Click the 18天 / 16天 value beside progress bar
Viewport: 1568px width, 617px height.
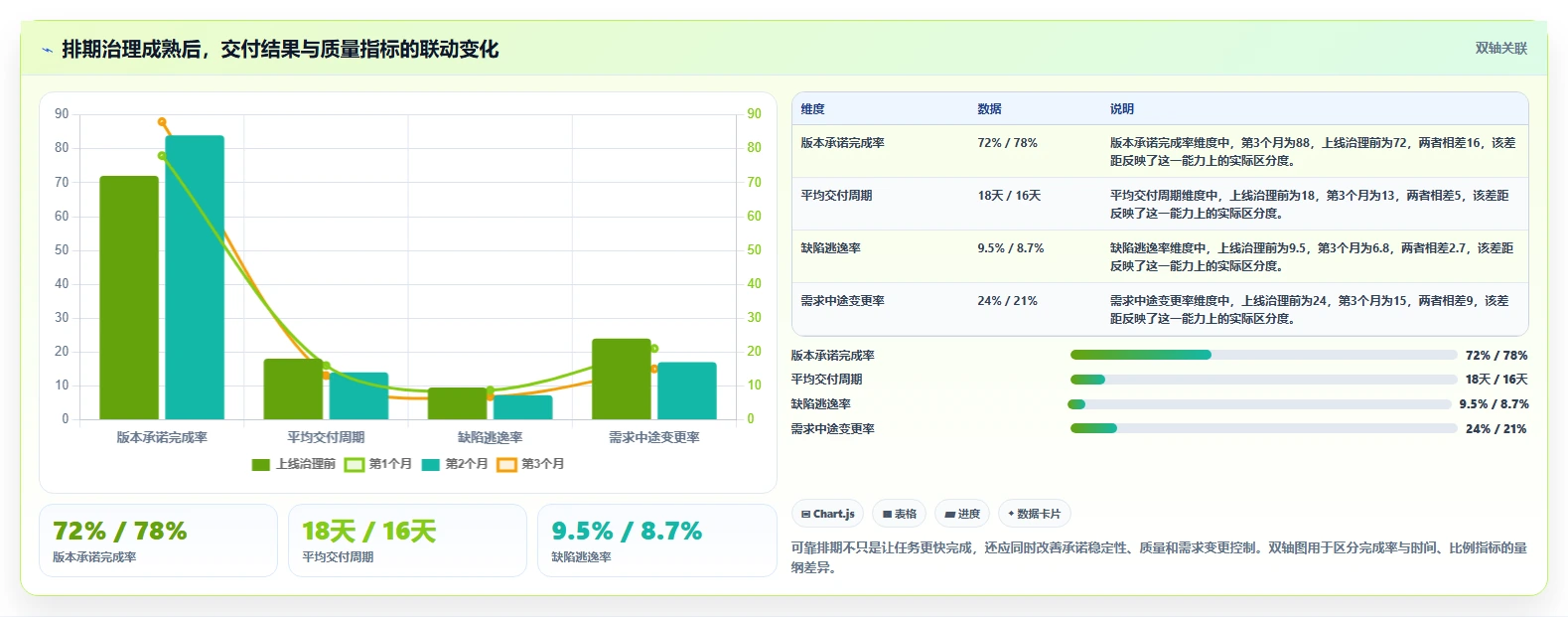tap(1497, 380)
